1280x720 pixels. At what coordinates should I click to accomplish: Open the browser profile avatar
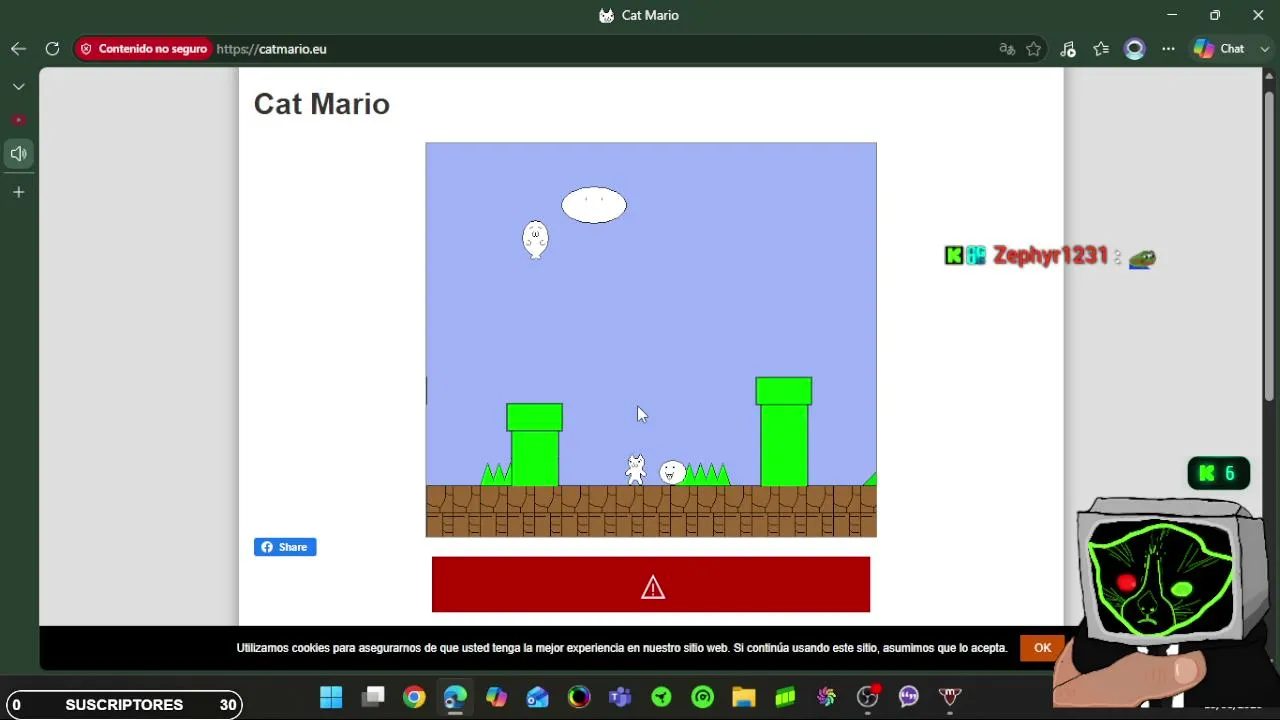(x=1134, y=49)
